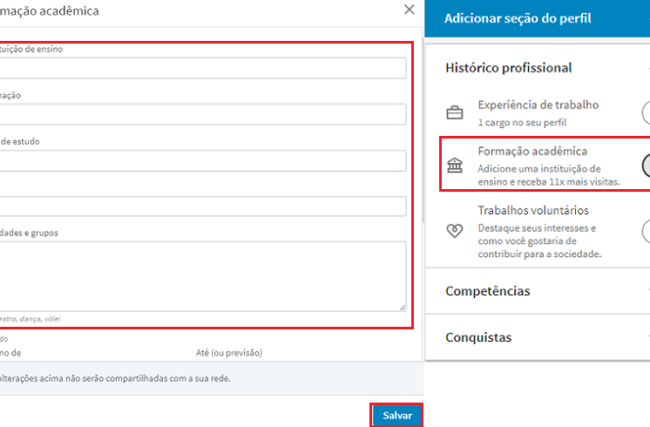Click the briefcase icon for Experiência de trabalho
This screenshot has height=427, width=650.
pos(455,111)
